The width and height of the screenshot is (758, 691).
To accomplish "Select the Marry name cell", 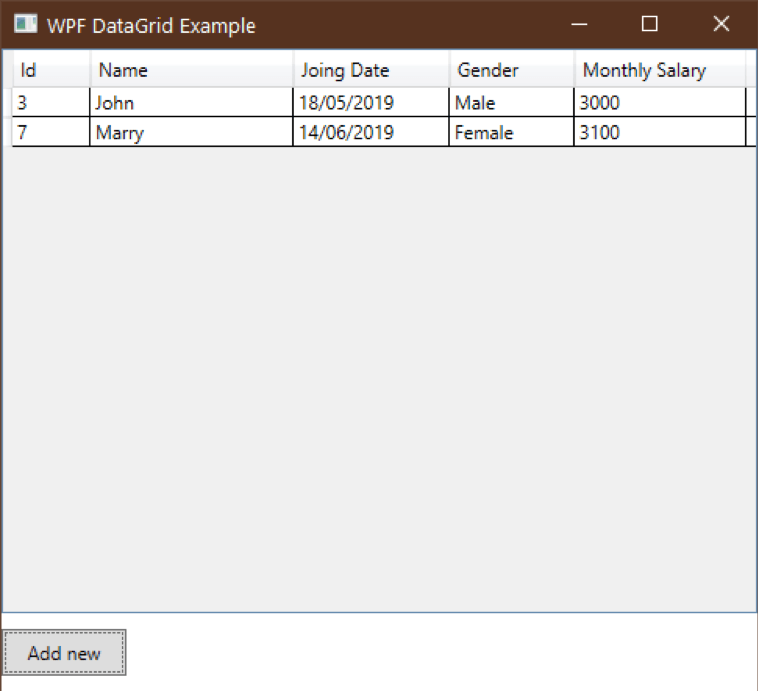I will coord(191,132).
